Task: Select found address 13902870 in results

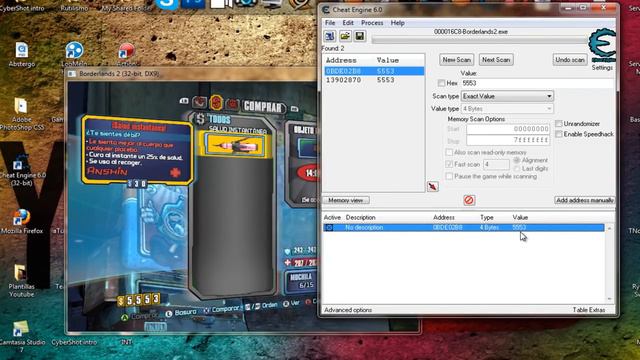Action: (373, 80)
